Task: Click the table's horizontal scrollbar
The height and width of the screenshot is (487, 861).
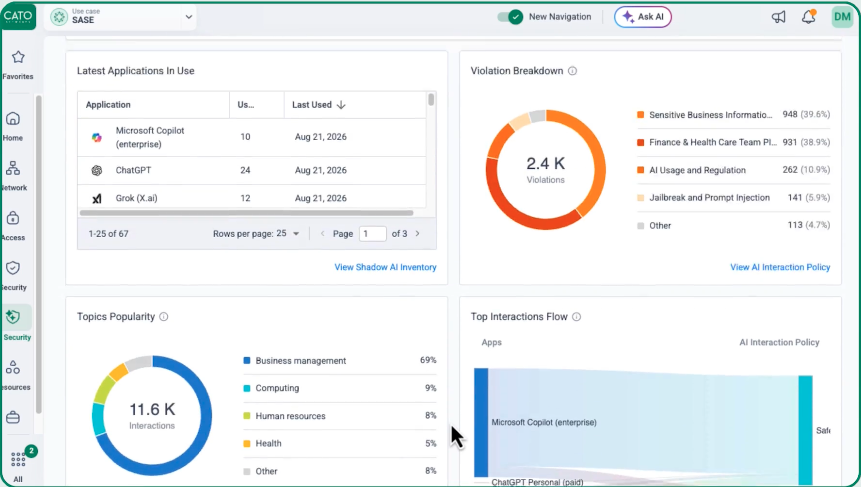Action: point(247,212)
